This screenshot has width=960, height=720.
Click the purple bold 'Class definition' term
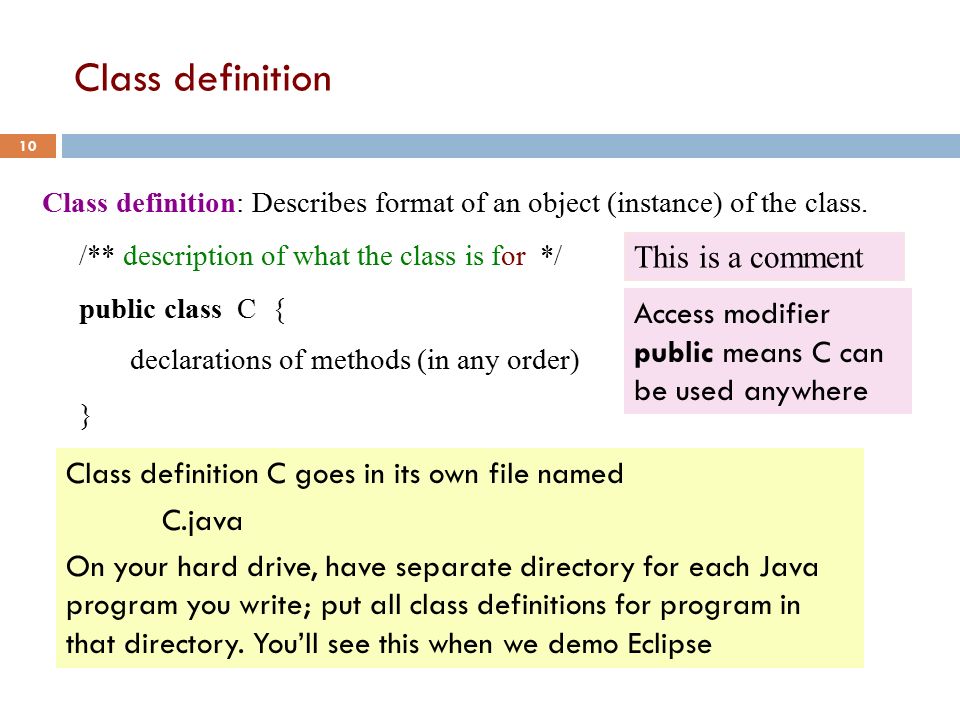[x=139, y=203]
